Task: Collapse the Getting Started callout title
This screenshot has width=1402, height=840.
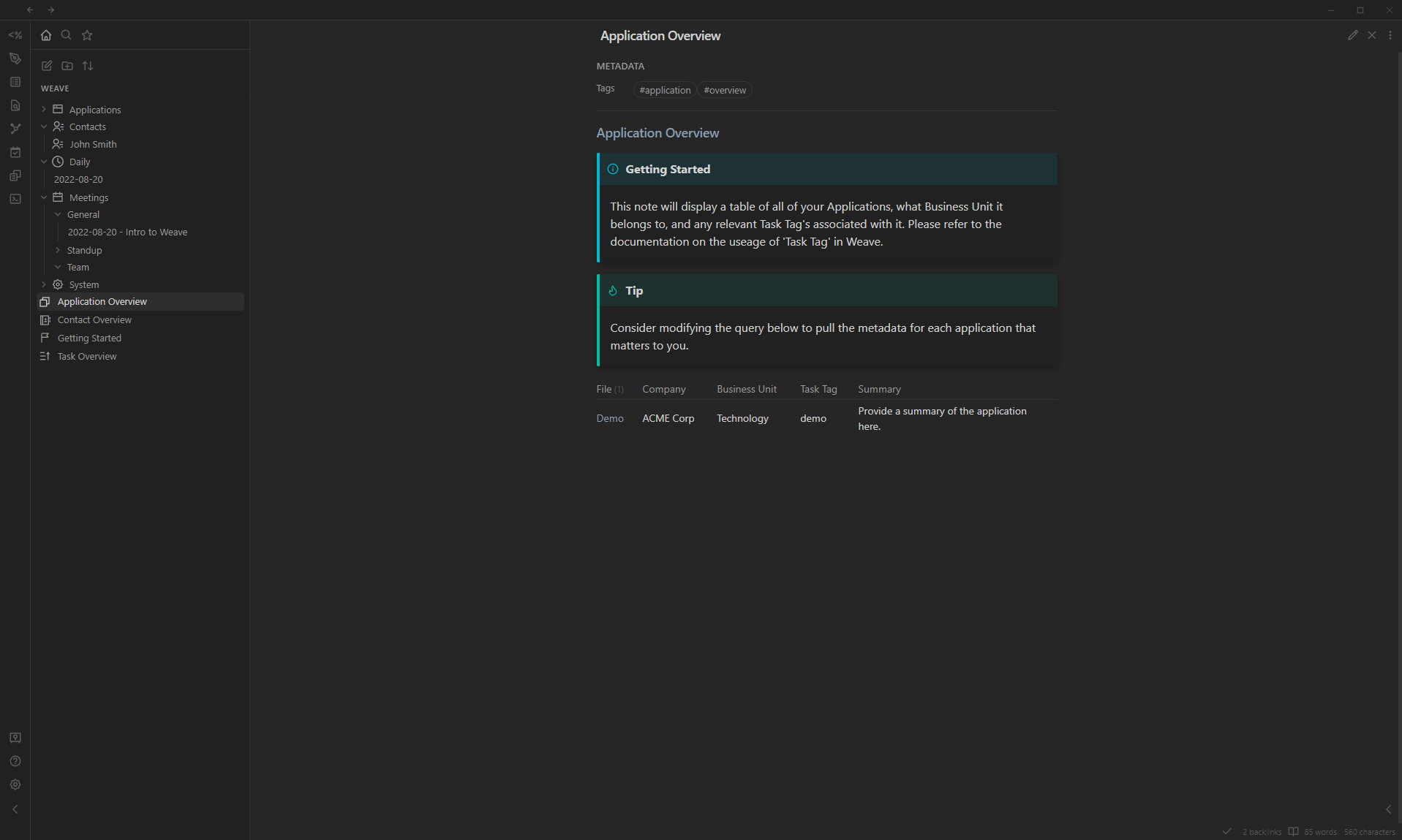Action: [668, 169]
